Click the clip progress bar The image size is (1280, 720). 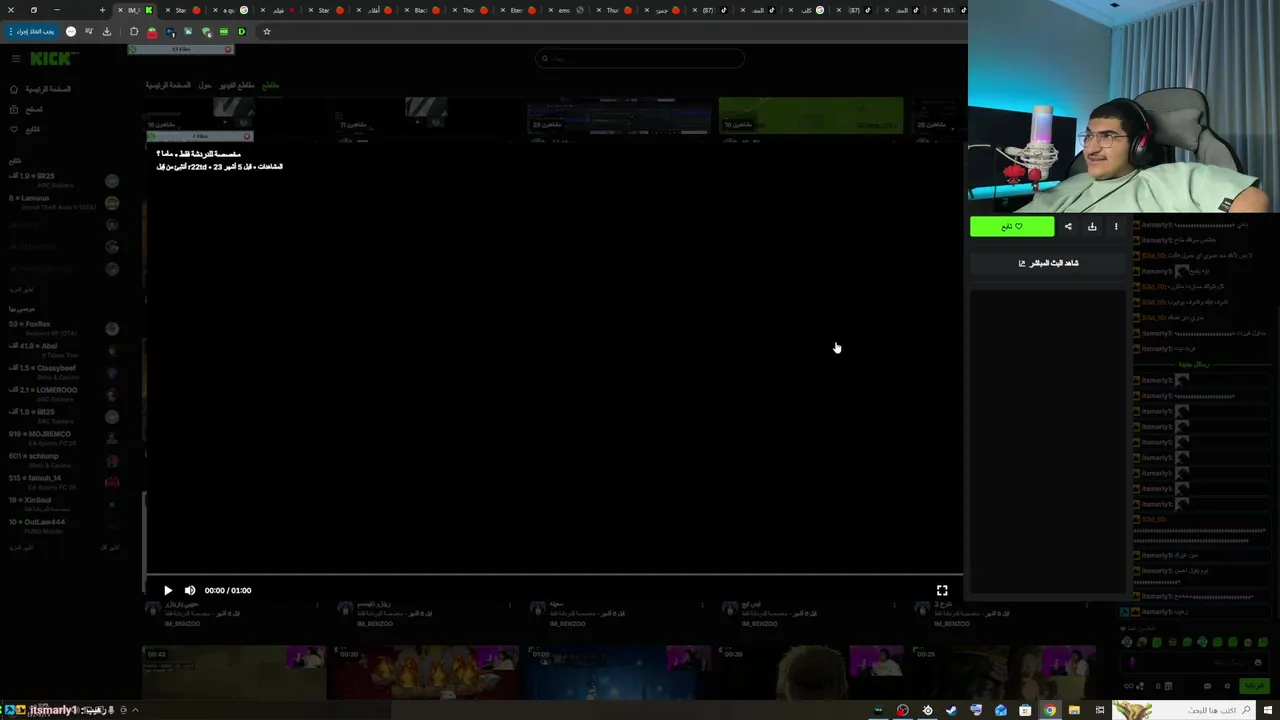[554, 576]
